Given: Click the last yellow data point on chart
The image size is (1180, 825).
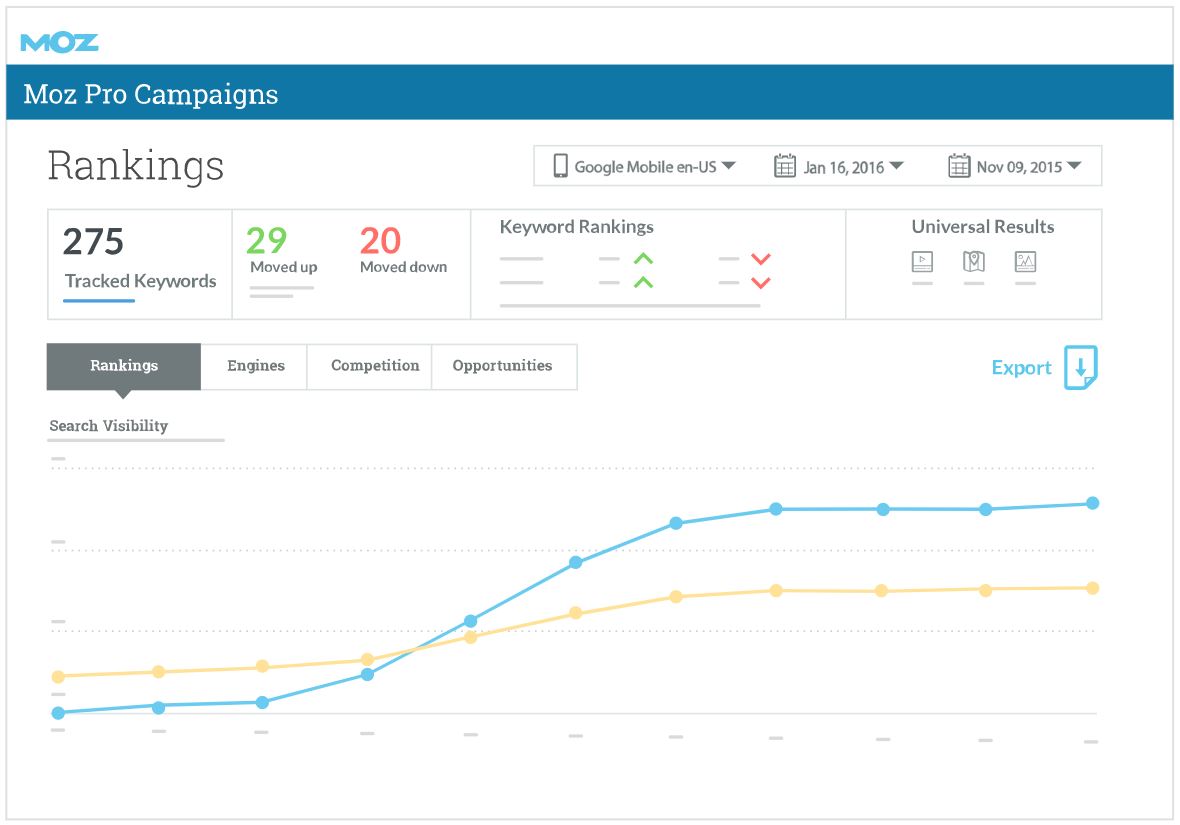Looking at the screenshot, I should point(1092,588).
